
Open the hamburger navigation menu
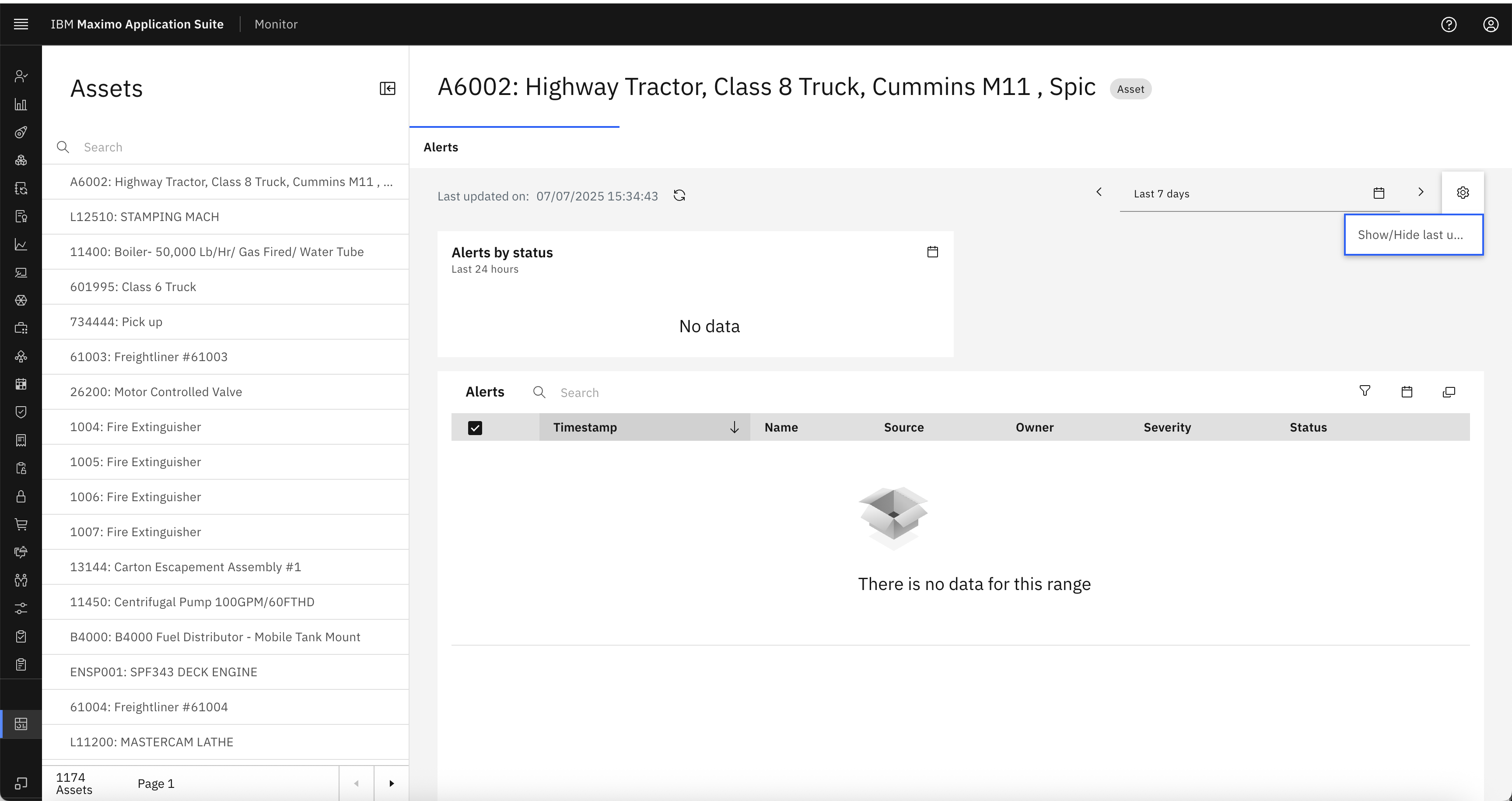coord(21,24)
